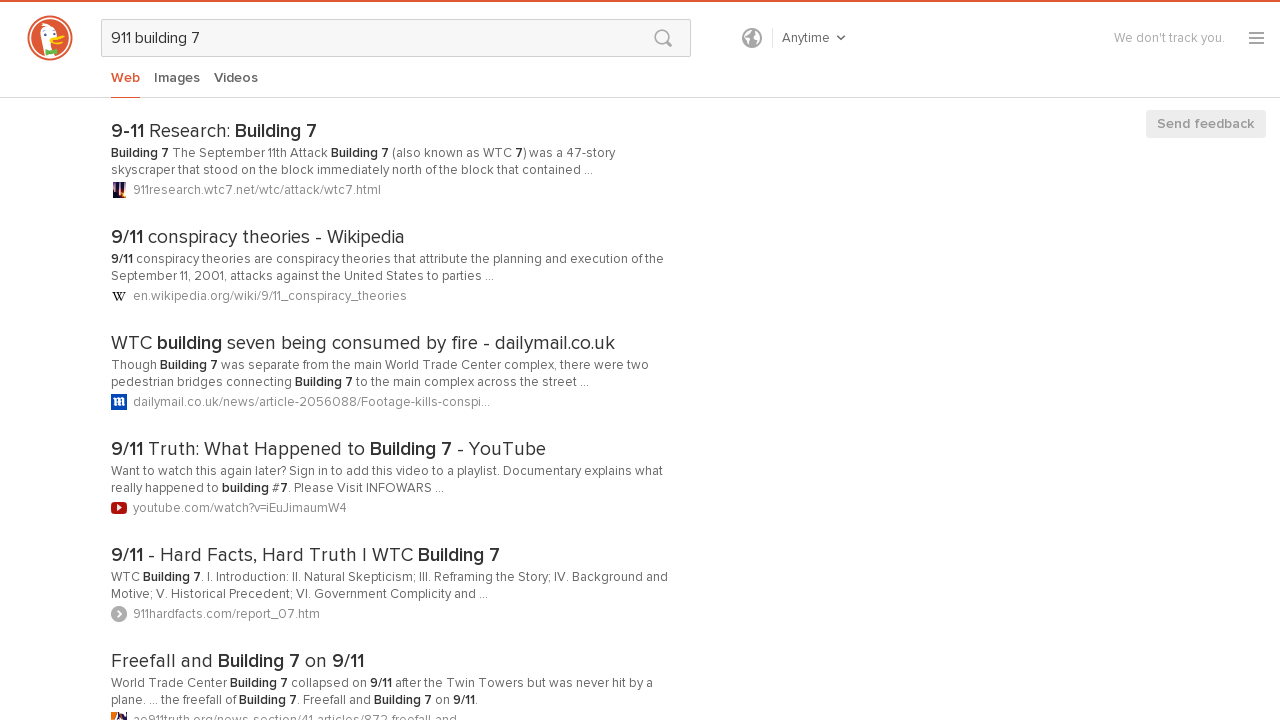Viewport: 1280px width, 720px height.
Task: Open the hamburger menu icon
Action: click(1257, 38)
